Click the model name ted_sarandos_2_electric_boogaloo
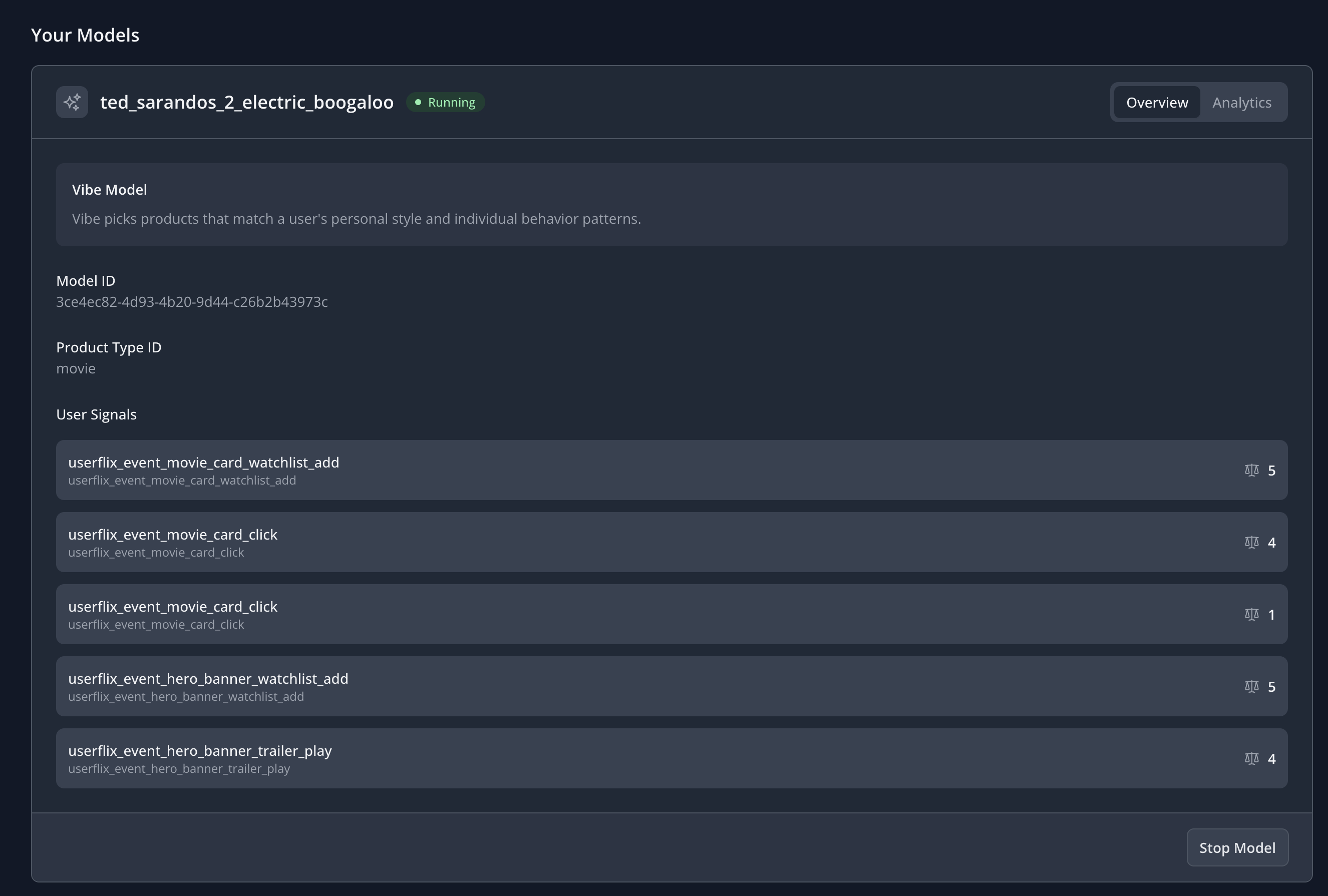Viewport: 1328px width, 896px height. click(x=247, y=102)
